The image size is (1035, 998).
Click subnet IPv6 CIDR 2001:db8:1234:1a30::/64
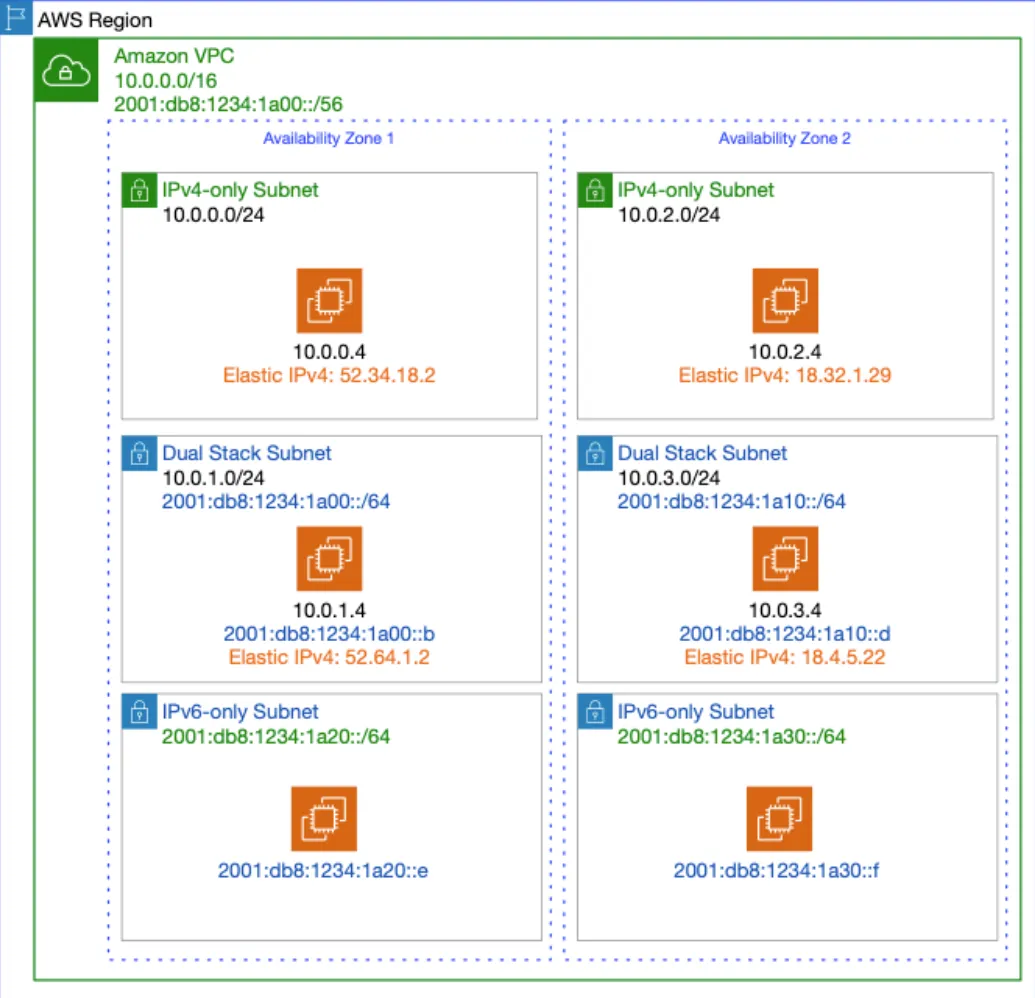(731, 737)
